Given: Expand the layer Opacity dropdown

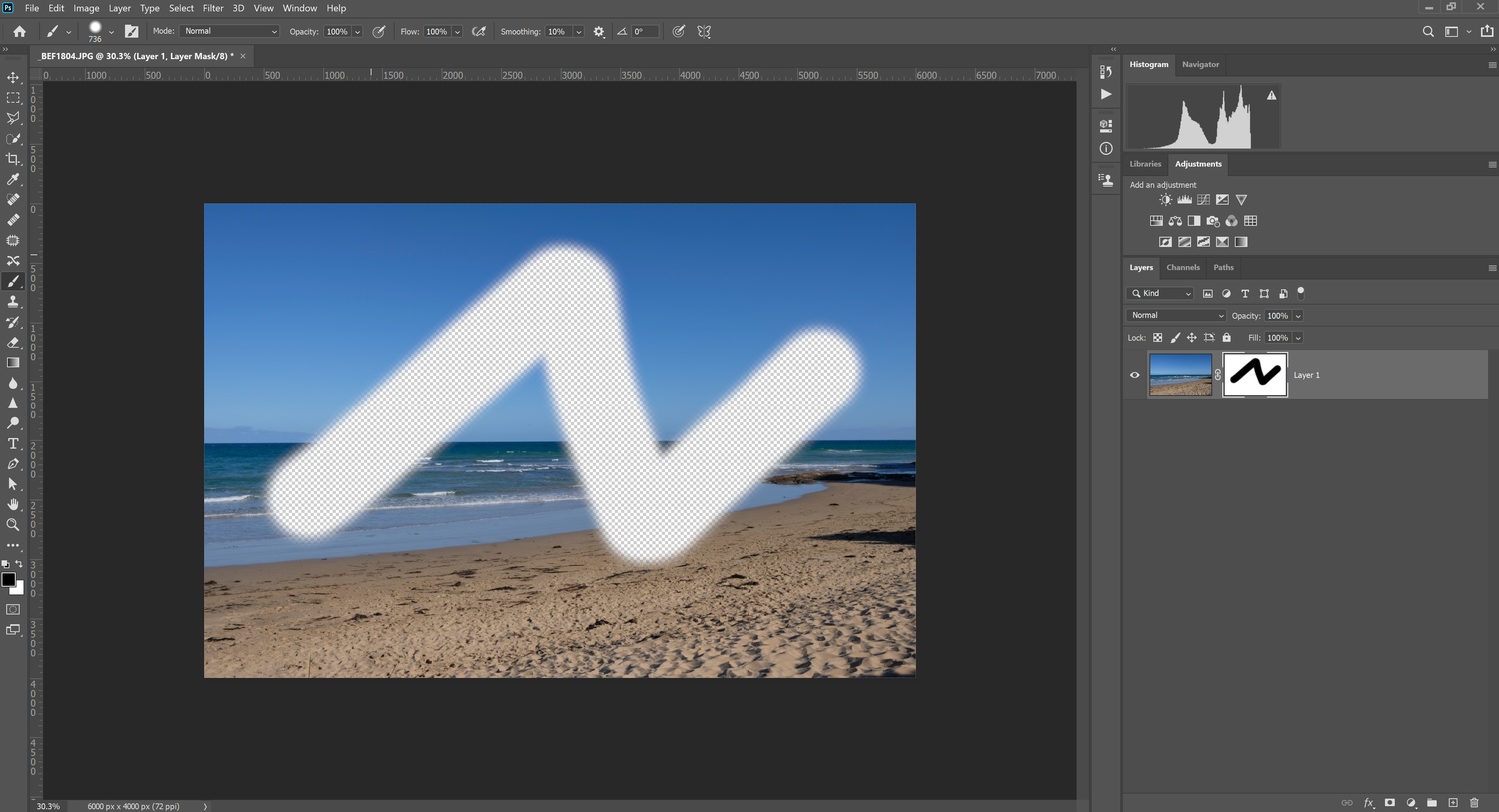Looking at the screenshot, I should [x=1297, y=315].
